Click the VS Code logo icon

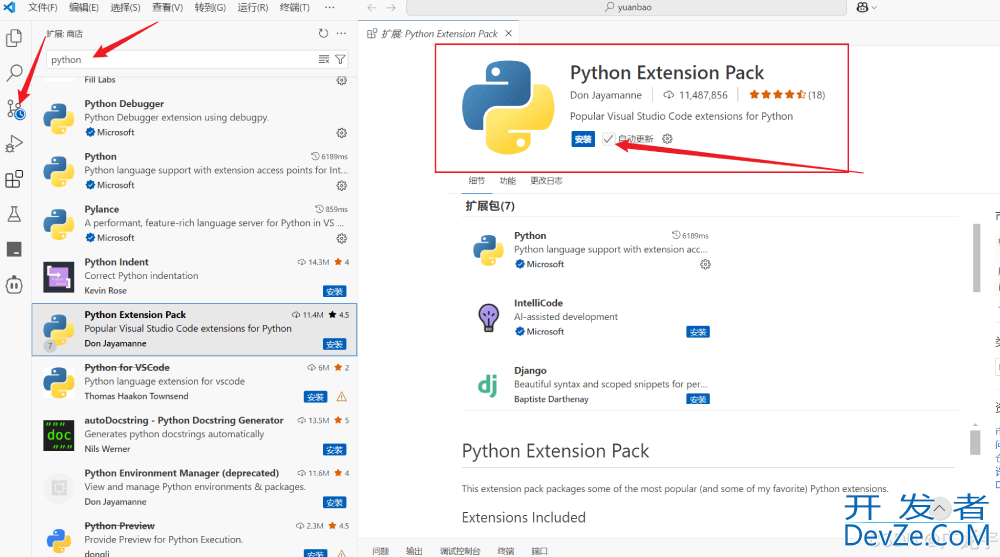(10, 7)
